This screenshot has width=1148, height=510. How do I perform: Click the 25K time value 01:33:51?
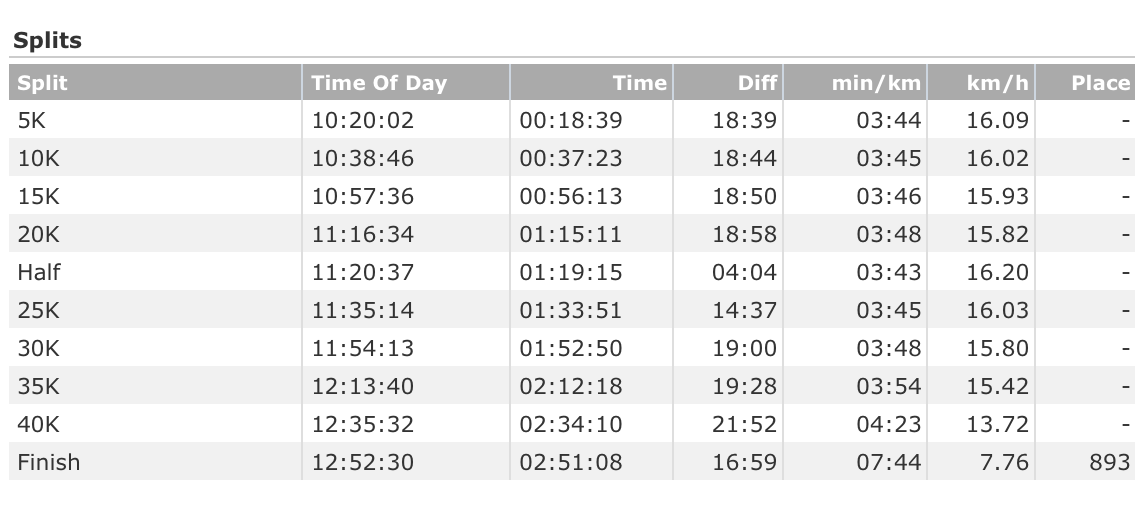pos(570,311)
